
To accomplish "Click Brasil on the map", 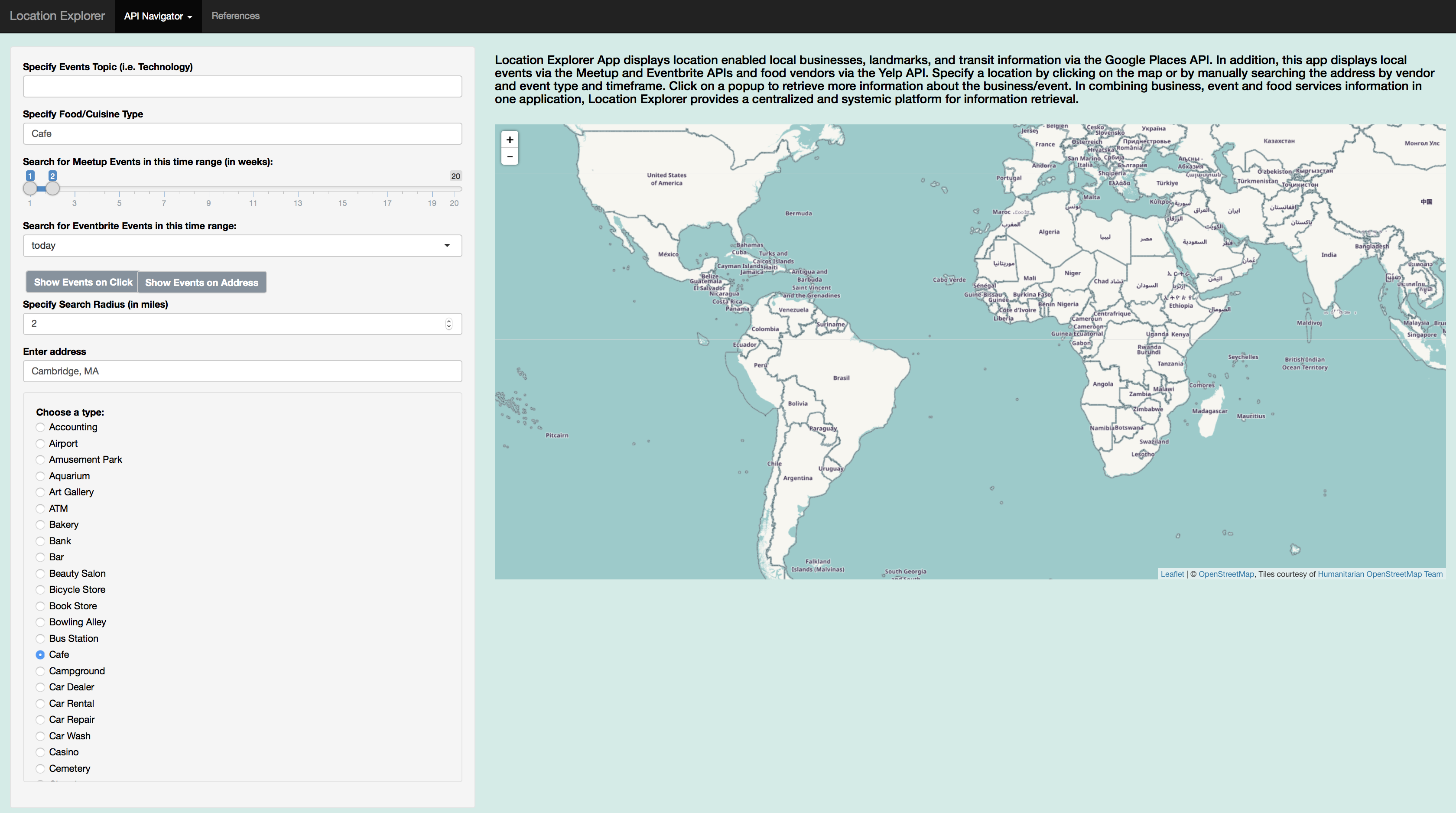I will pyautogui.click(x=841, y=378).
